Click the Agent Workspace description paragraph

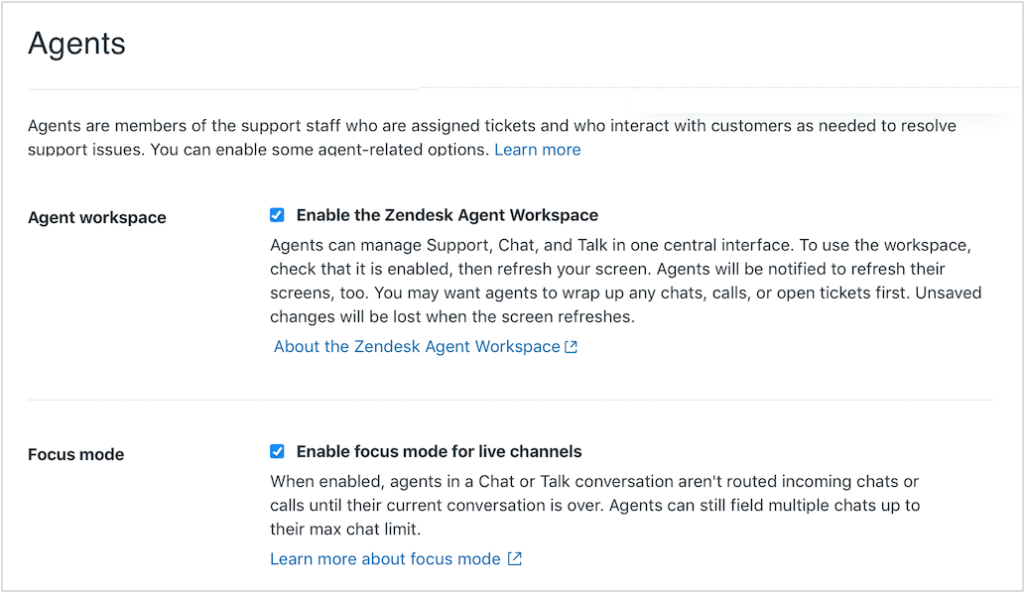[x=626, y=281]
